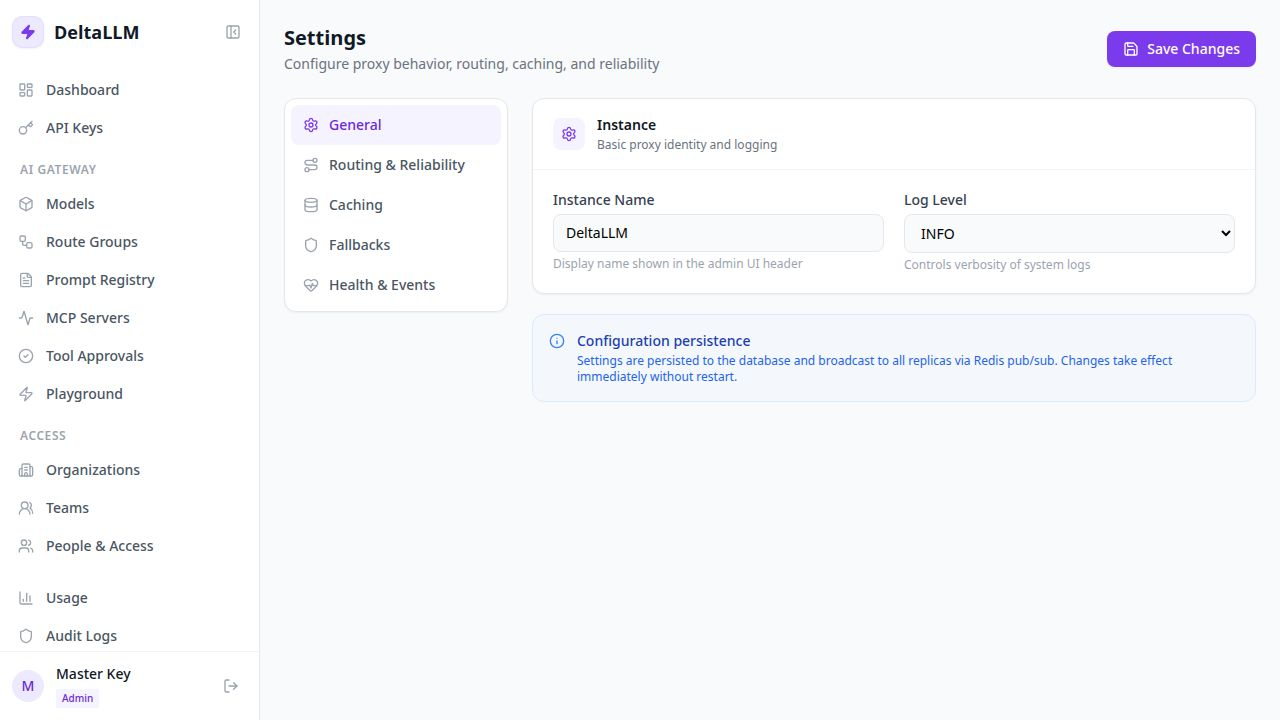Click the Playground bolt icon
The height and width of the screenshot is (720, 1280).
tap(26, 394)
